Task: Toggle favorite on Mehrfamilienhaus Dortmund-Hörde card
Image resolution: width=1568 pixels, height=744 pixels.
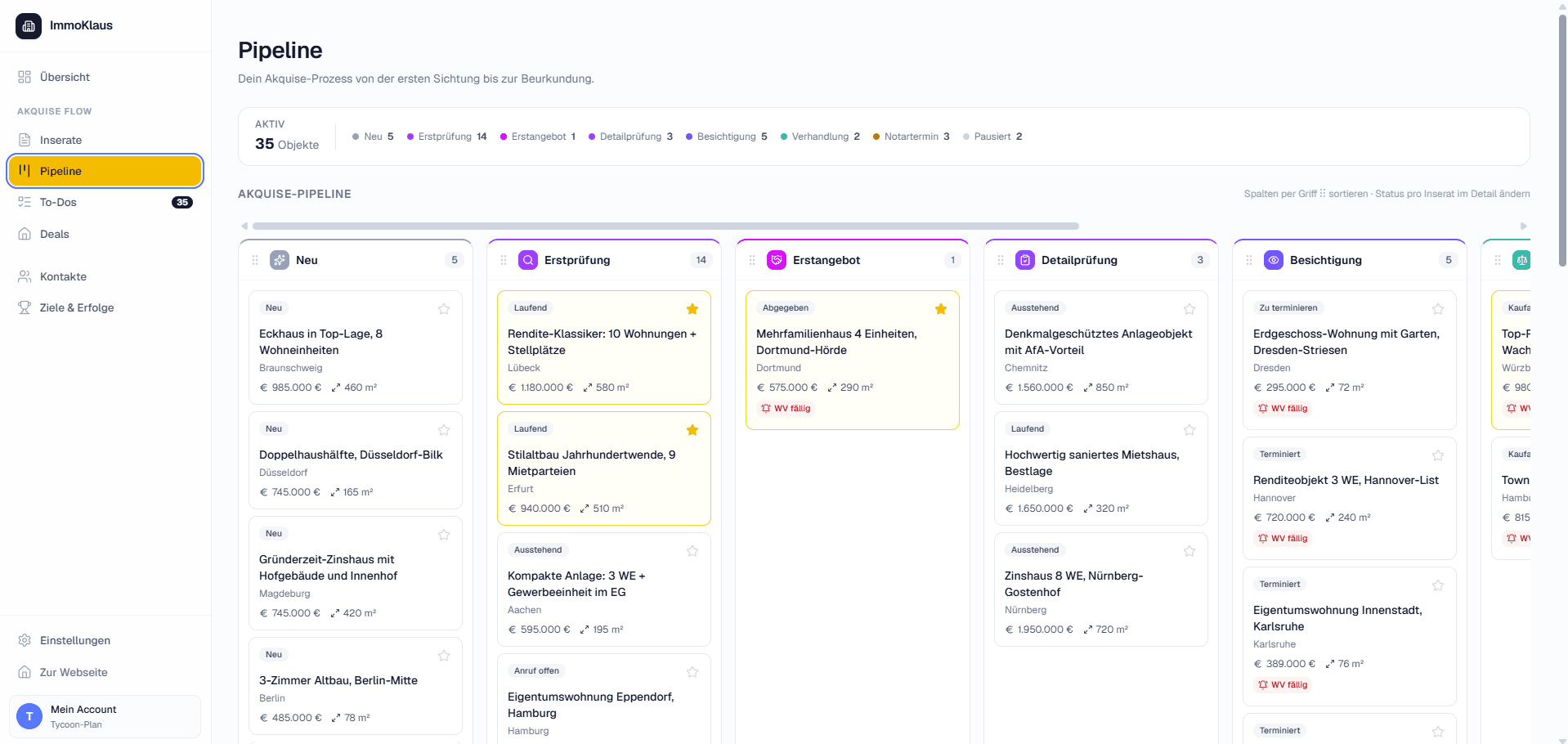Action: [941, 309]
